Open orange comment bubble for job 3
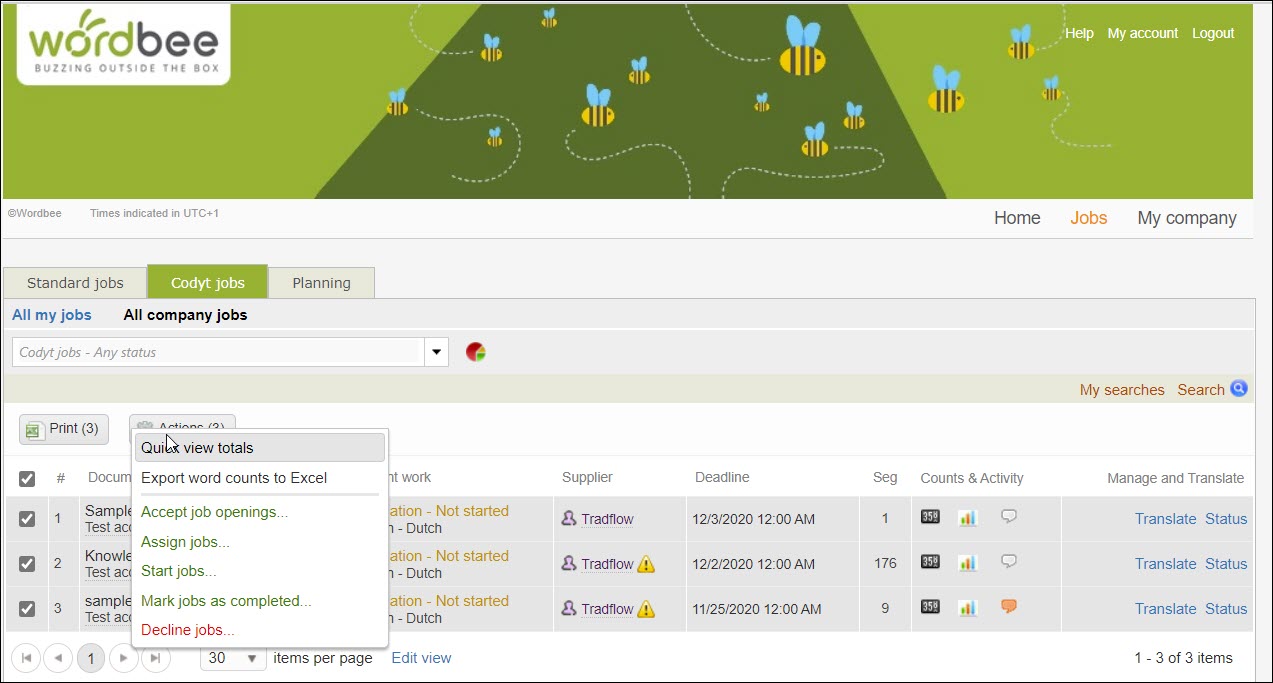 coord(1009,607)
